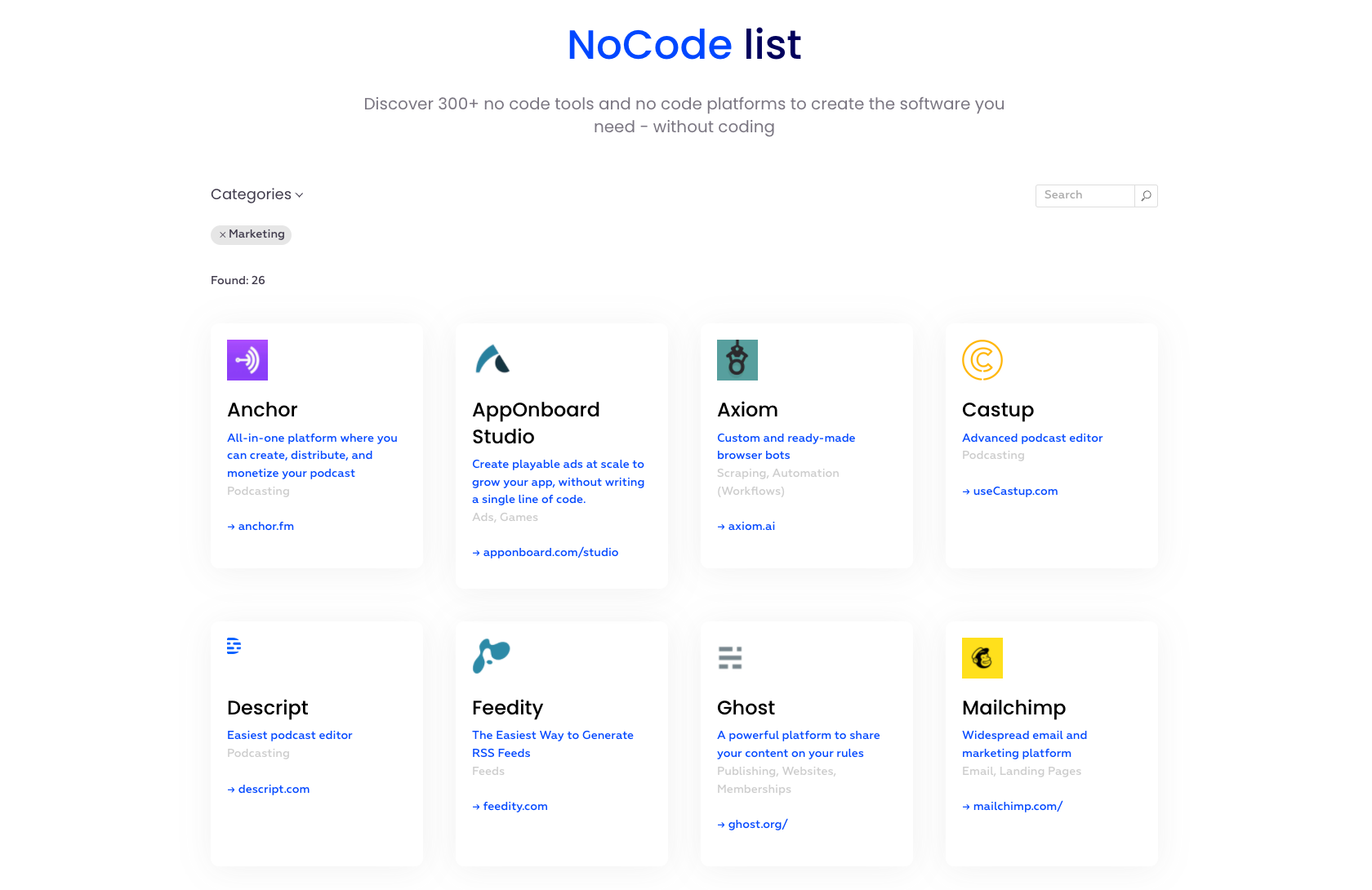Click the AppOnboard Studio card title
The height and width of the screenshot is (890, 1372).
[536, 423]
